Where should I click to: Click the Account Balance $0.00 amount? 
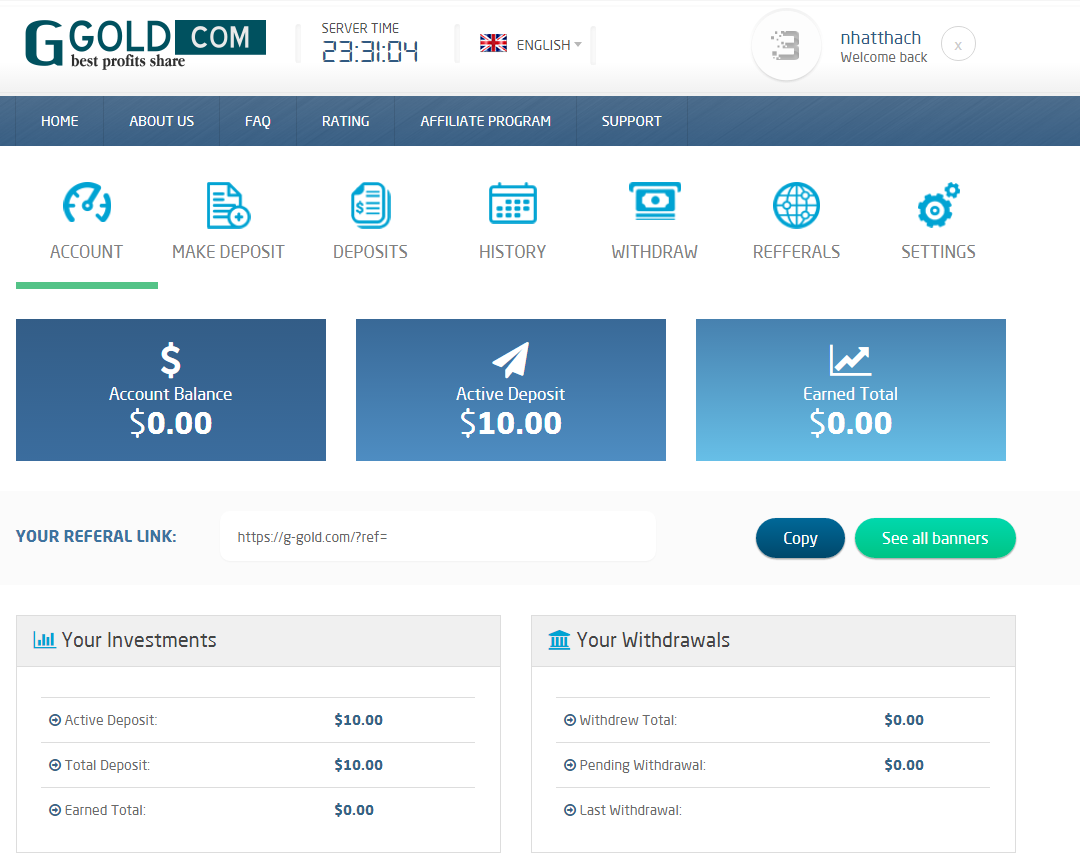pos(171,423)
